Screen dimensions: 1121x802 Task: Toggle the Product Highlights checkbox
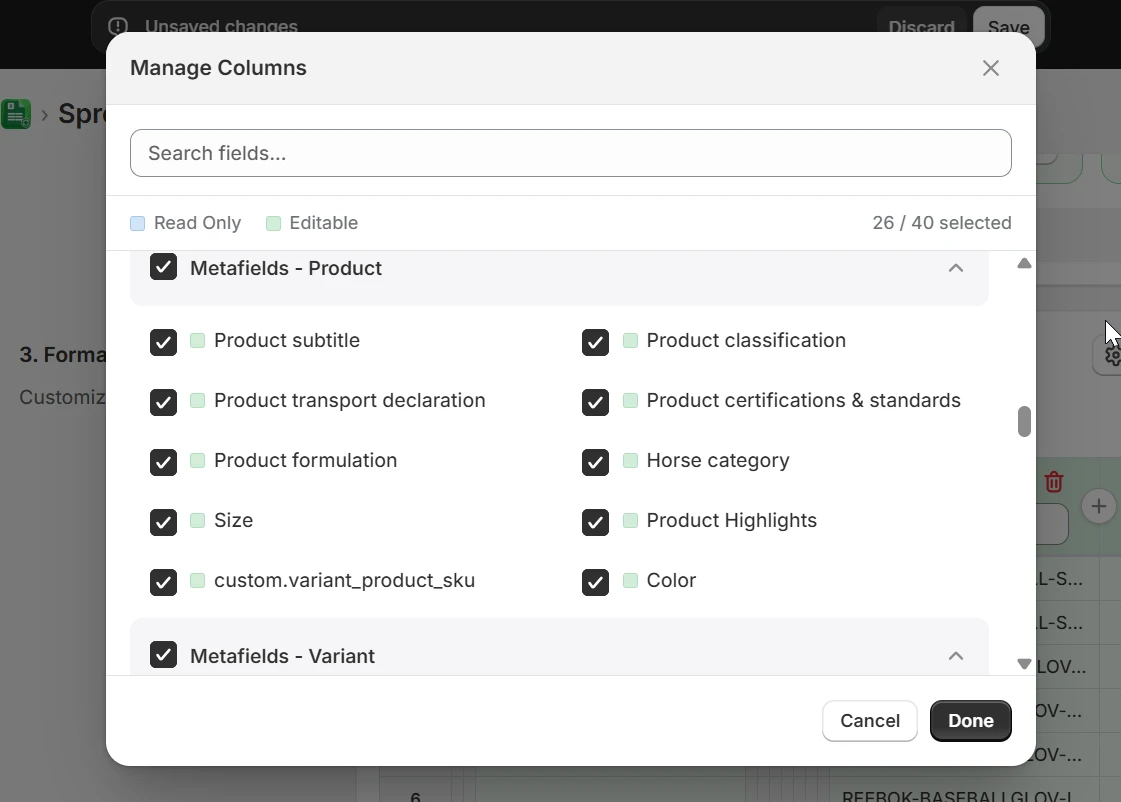click(595, 522)
